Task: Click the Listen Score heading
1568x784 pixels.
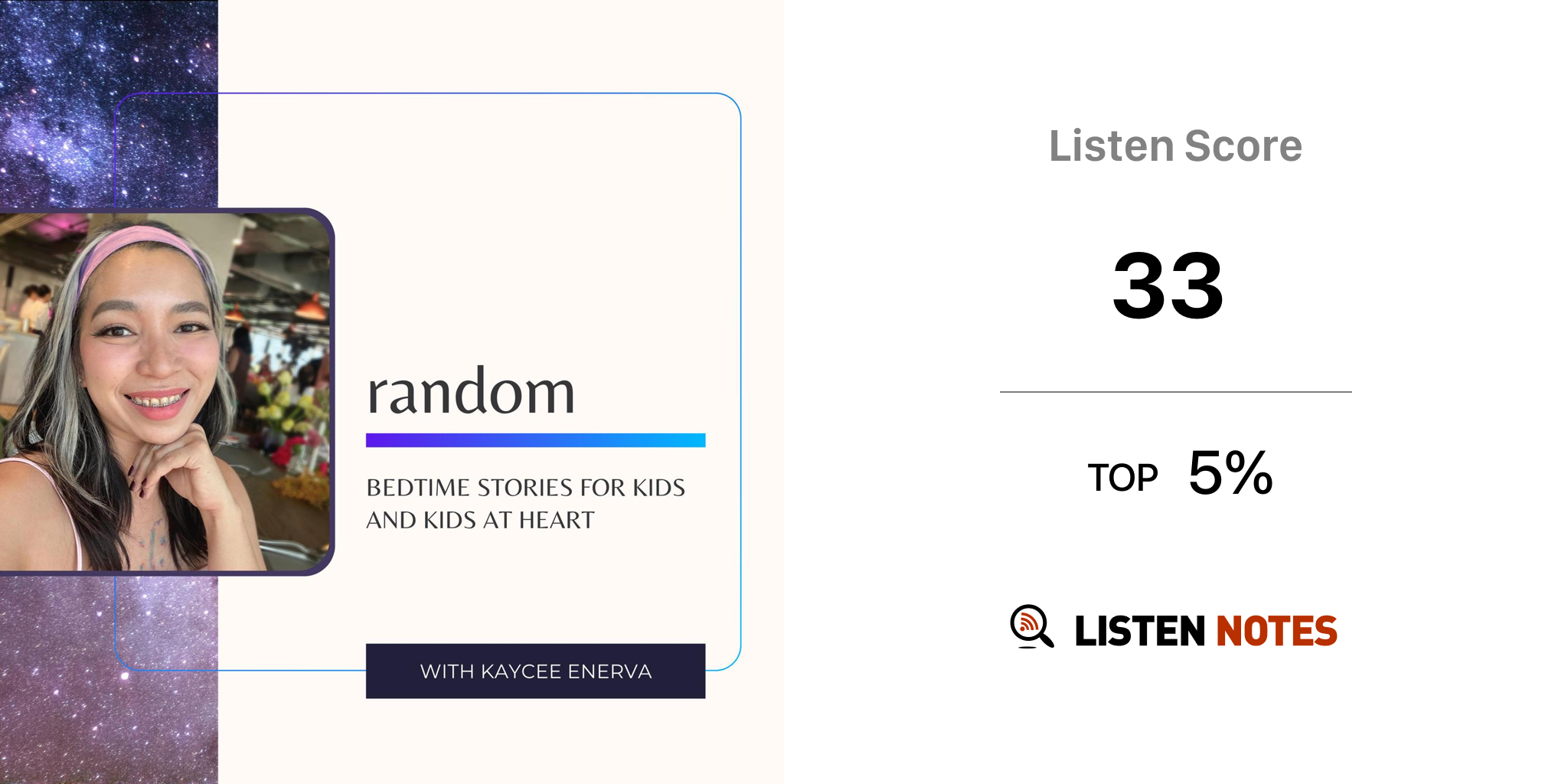Action: (1175, 146)
